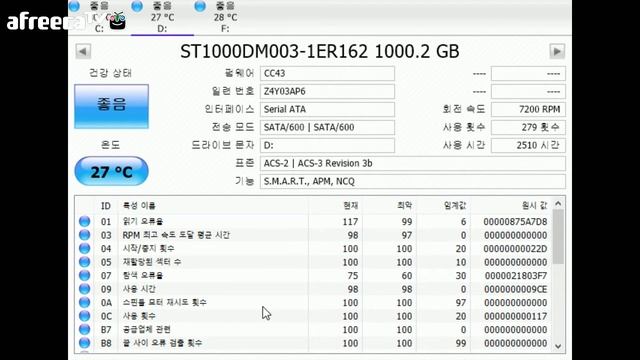Click raw value 00000875A7D8

coord(515,222)
